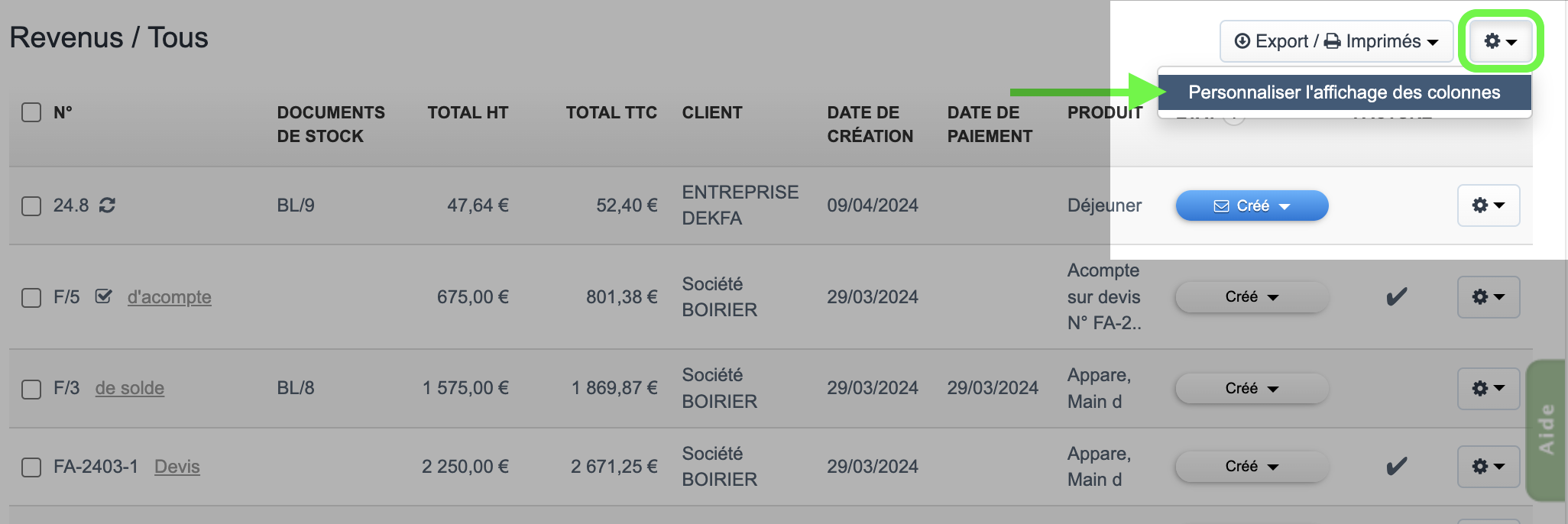Image resolution: width=1568 pixels, height=524 pixels.
Task: Click the DATE DE CRÉATION column header
Action: click(x=870, y=124)
